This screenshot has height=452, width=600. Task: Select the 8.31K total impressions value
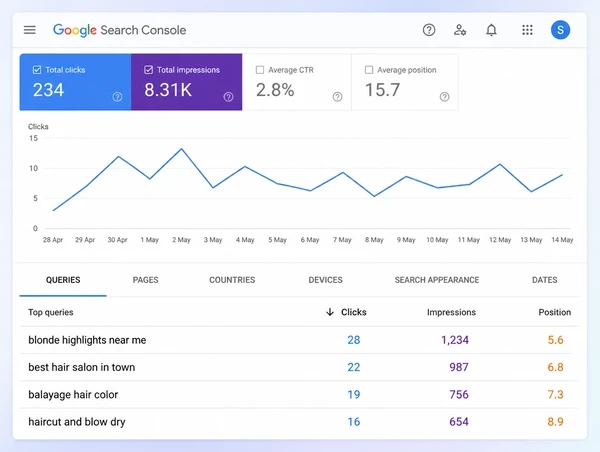[x=168, y=90]
